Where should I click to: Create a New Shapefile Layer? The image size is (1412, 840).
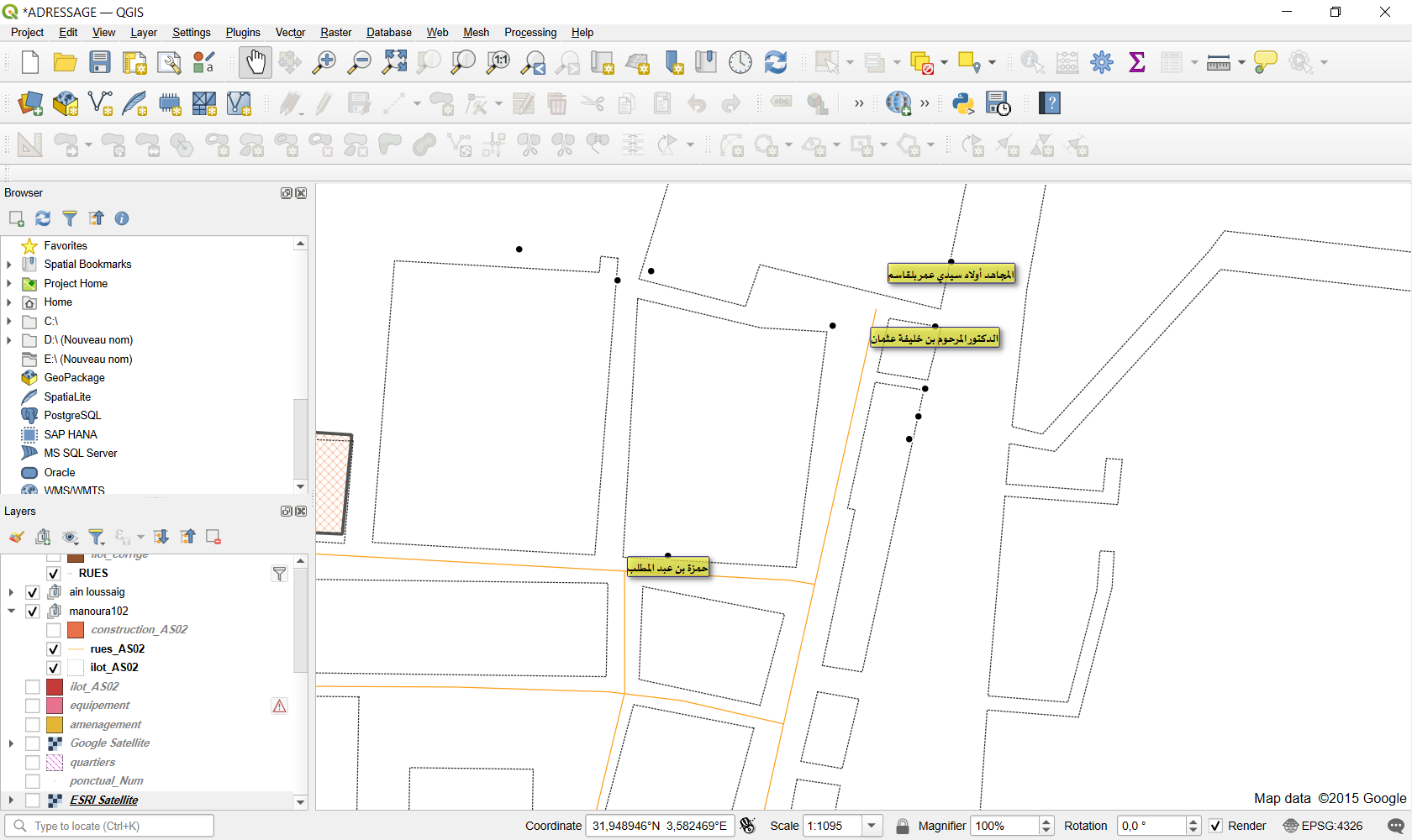pos(100,103)
